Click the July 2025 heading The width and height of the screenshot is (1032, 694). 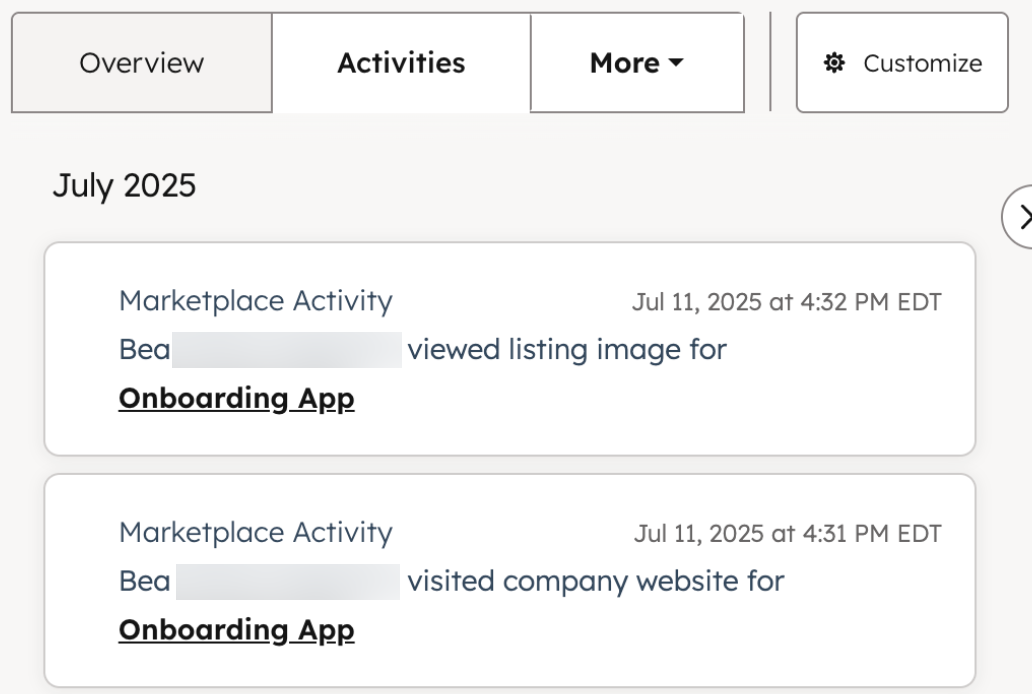click(x=124, y=185)
